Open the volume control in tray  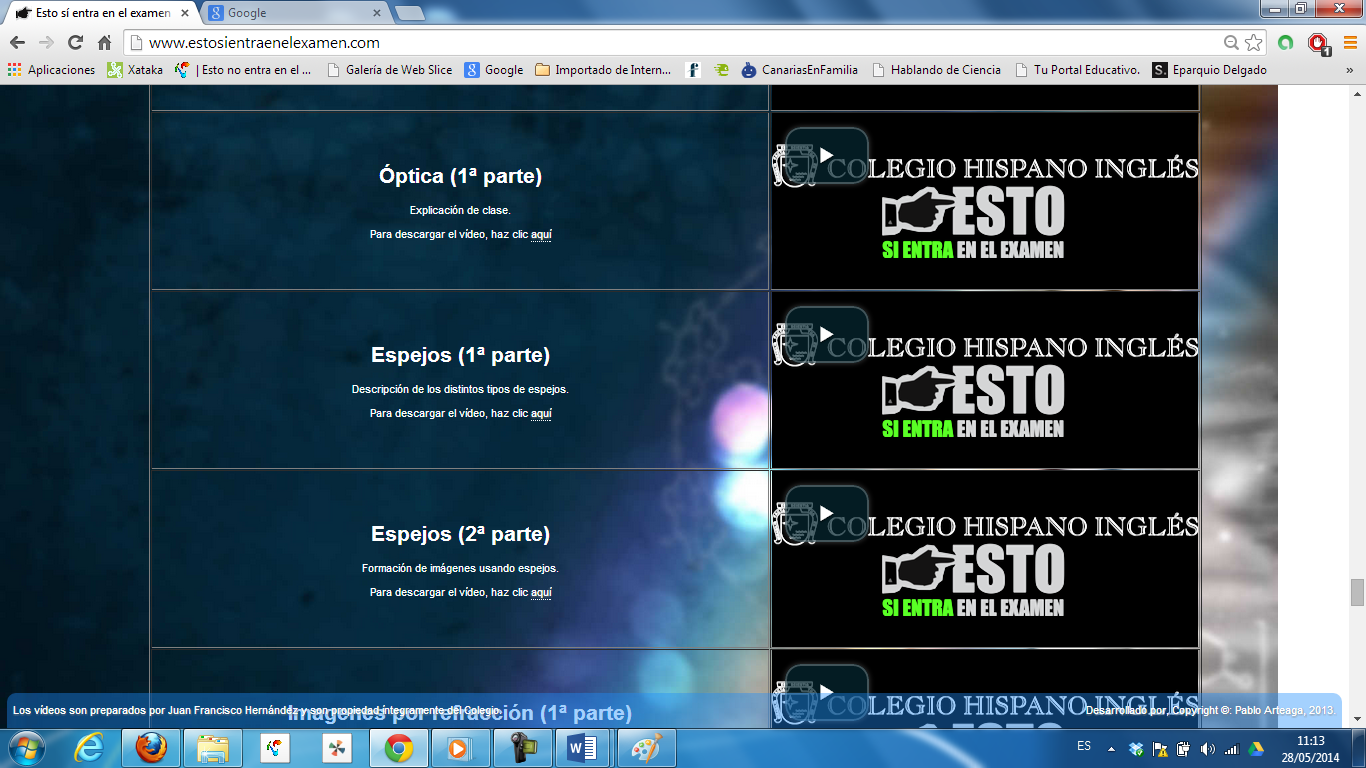click(x=1208, y=748)
